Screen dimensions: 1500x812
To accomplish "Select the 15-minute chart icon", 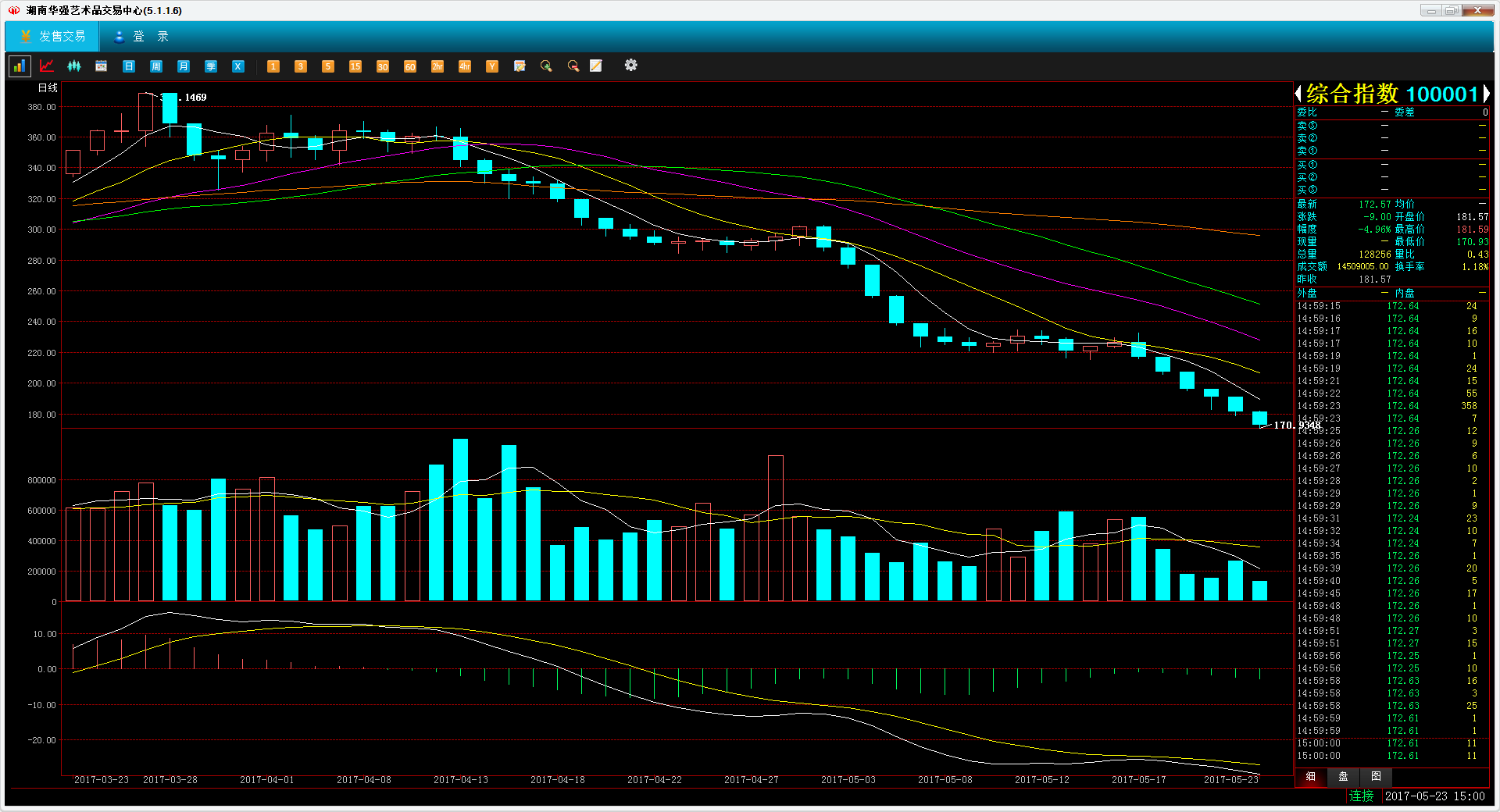I will 355,66.
